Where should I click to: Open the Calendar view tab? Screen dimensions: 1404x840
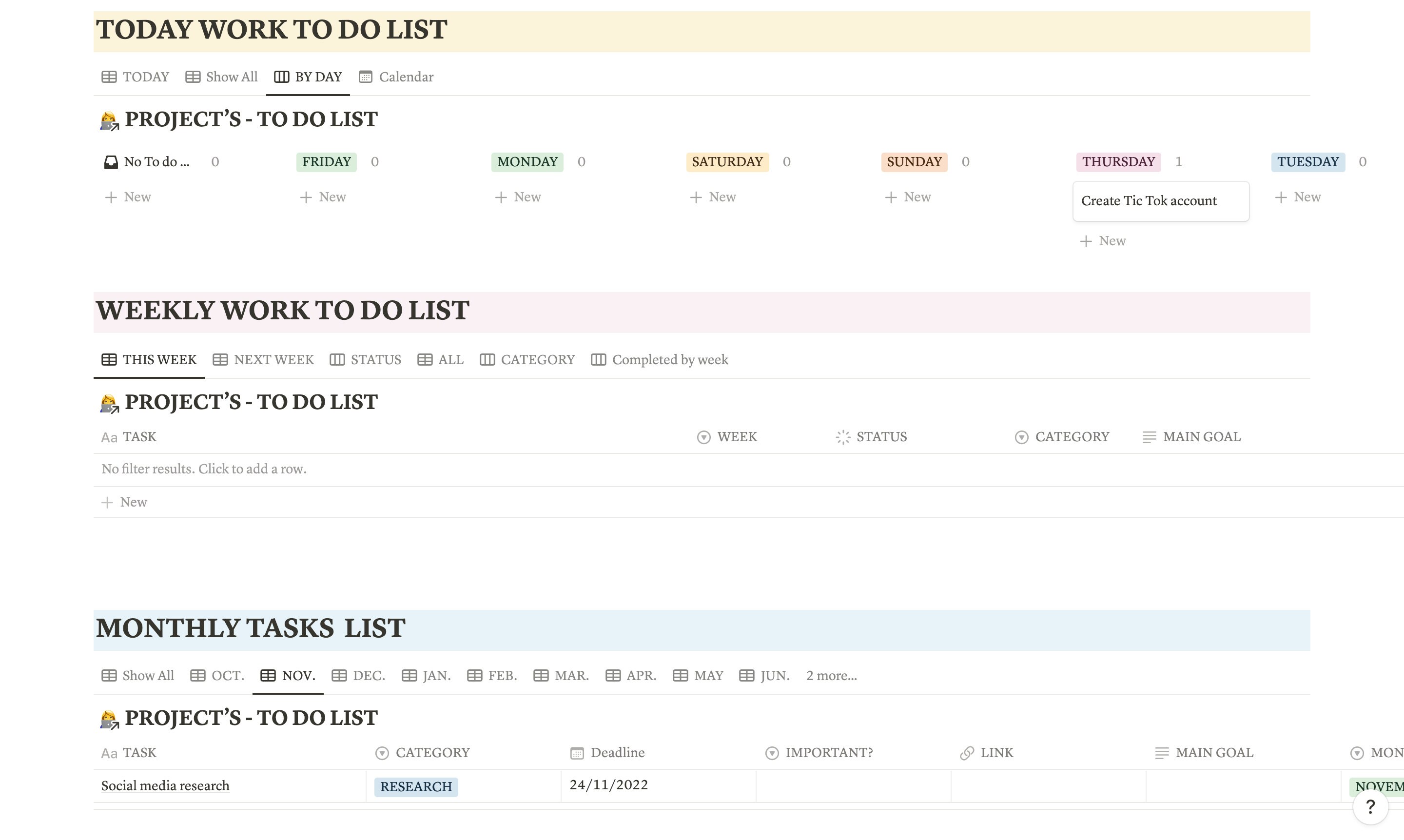396,77
